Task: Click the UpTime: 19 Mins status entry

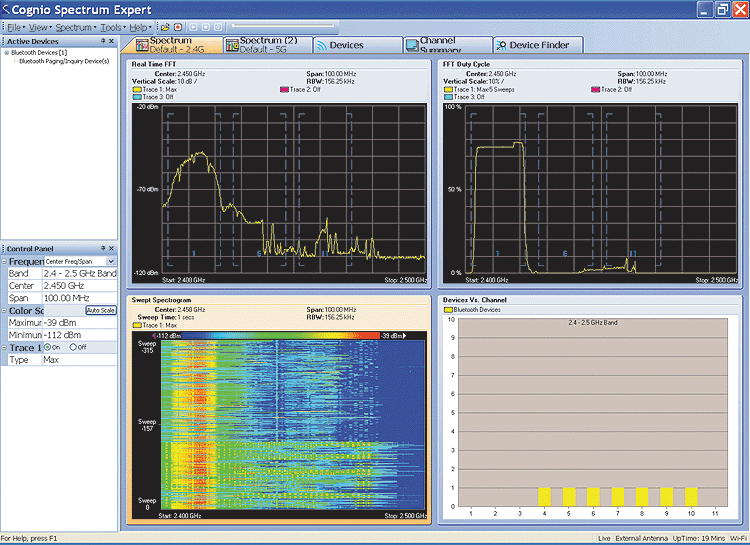Action: pyautogui.click(x=698, y=538)
